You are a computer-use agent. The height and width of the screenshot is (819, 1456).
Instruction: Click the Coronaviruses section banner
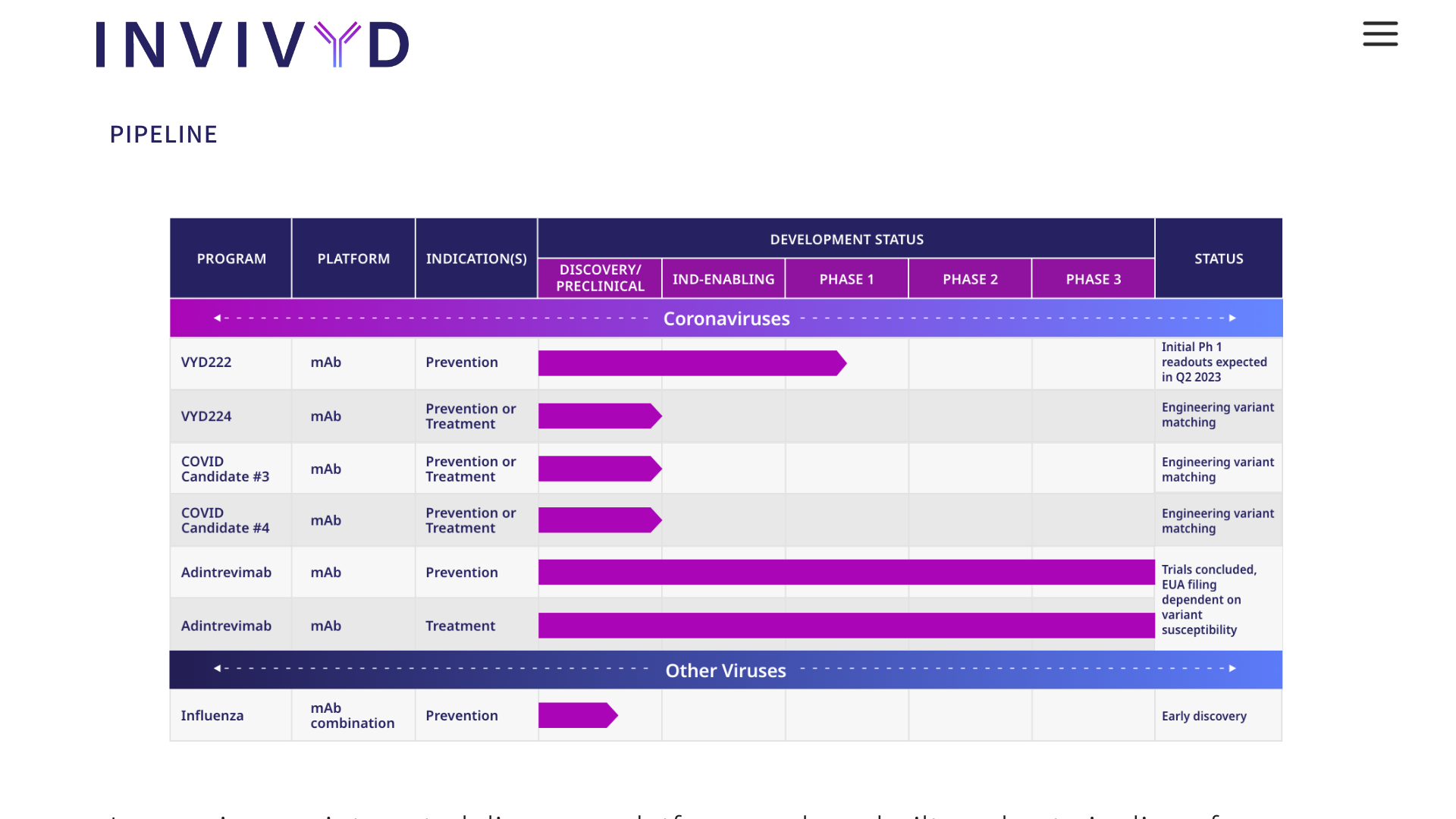(x=726, y=318)
